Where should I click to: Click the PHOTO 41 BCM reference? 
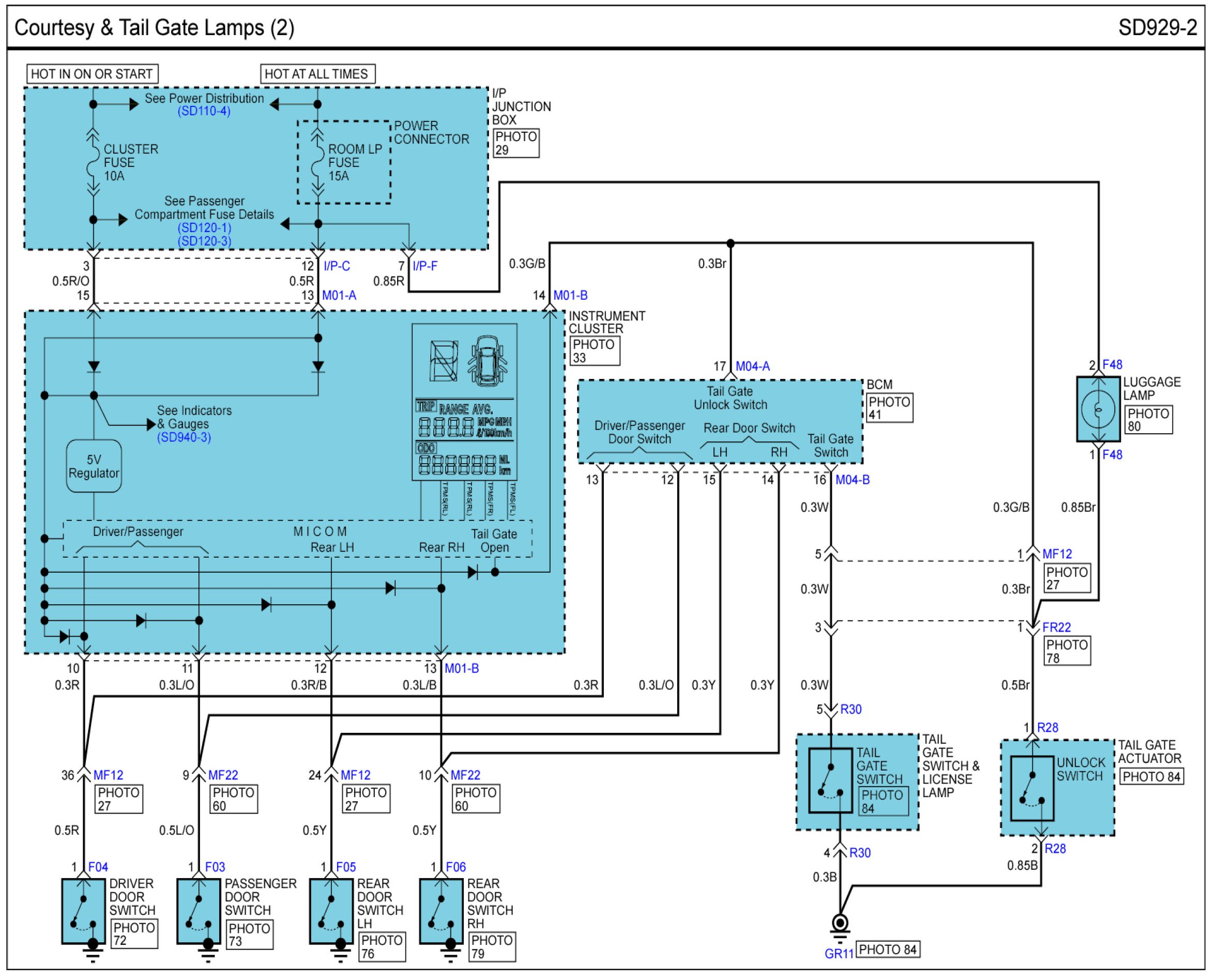pos(889,408)
